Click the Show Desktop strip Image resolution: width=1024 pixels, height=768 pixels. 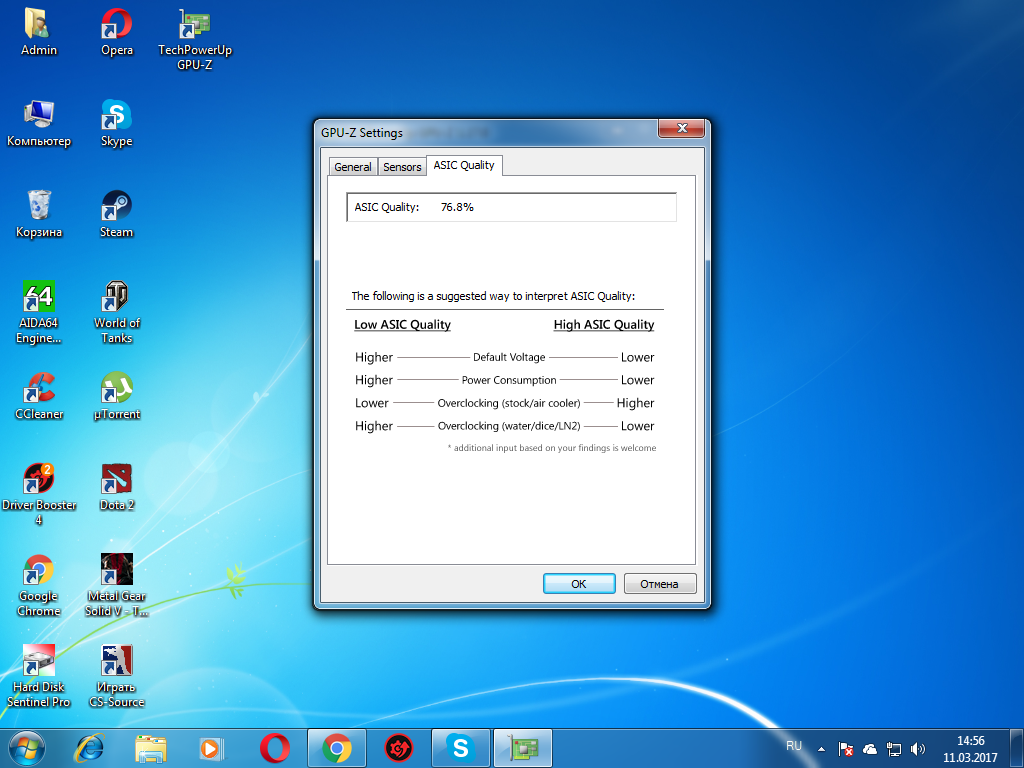click(1017, 748)
